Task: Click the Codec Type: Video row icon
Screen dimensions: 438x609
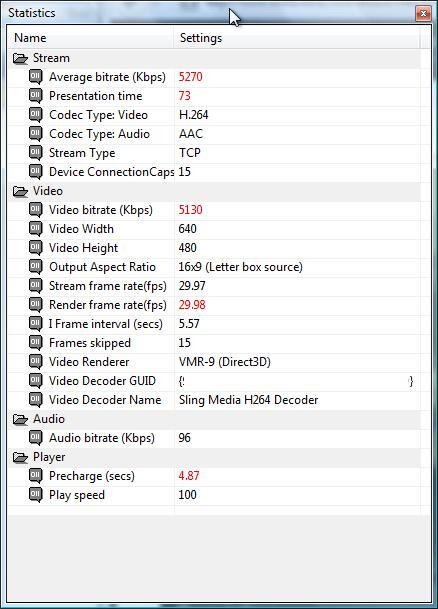Action: click(x=36, y=115)
